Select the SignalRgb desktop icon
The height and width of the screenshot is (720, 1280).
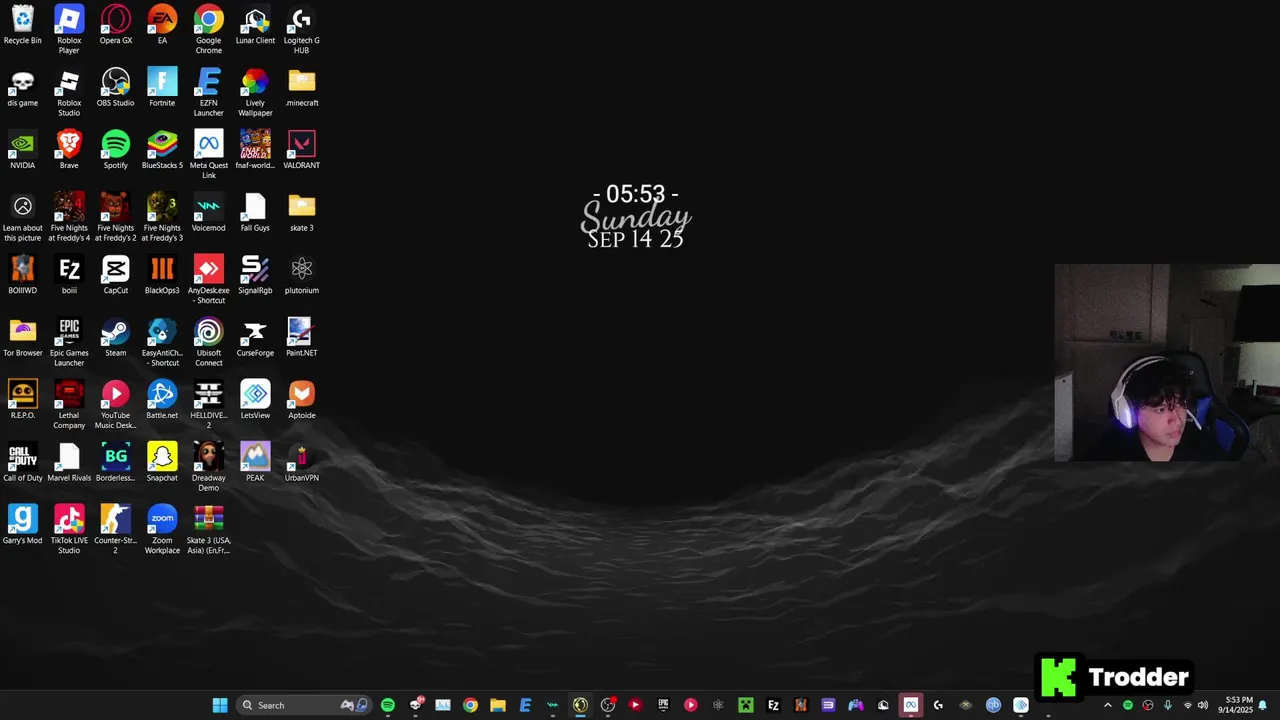pyautogui.click(x=255, y=276)
